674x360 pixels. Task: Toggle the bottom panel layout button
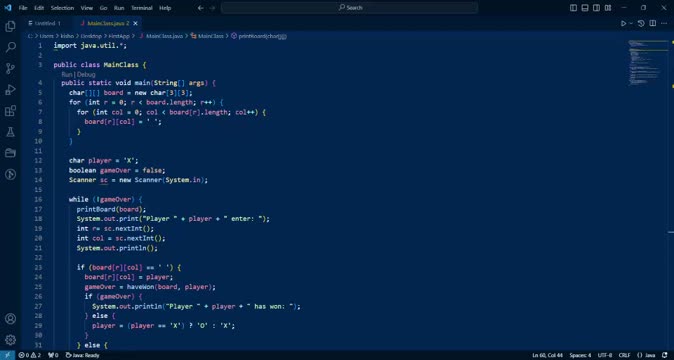tap(585, 8)
